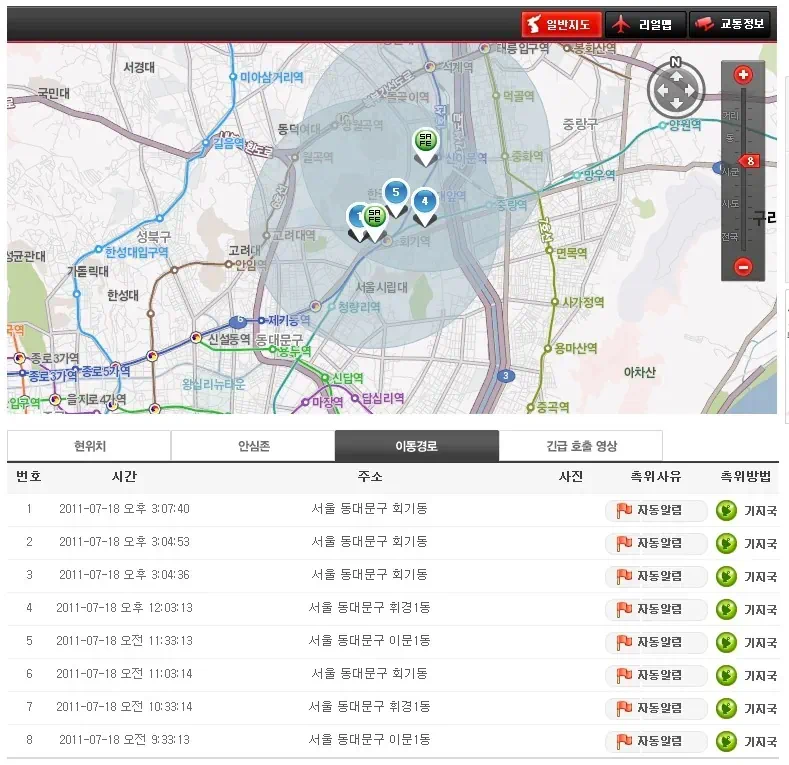Screen dimensions: 789x765
Task: Select row 5 address 이문1동 at 11:33:13
Action: (369, 641)
